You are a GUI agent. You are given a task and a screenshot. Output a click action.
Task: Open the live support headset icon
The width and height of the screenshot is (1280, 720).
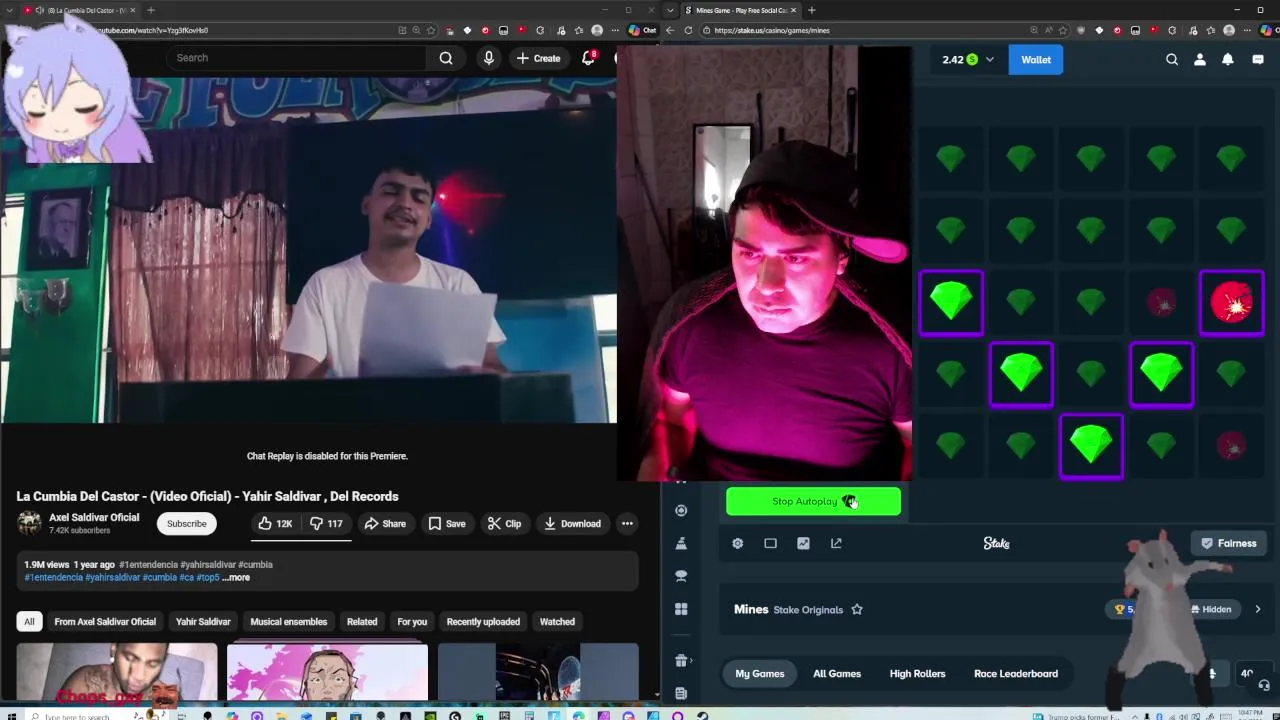(1264, 686)
